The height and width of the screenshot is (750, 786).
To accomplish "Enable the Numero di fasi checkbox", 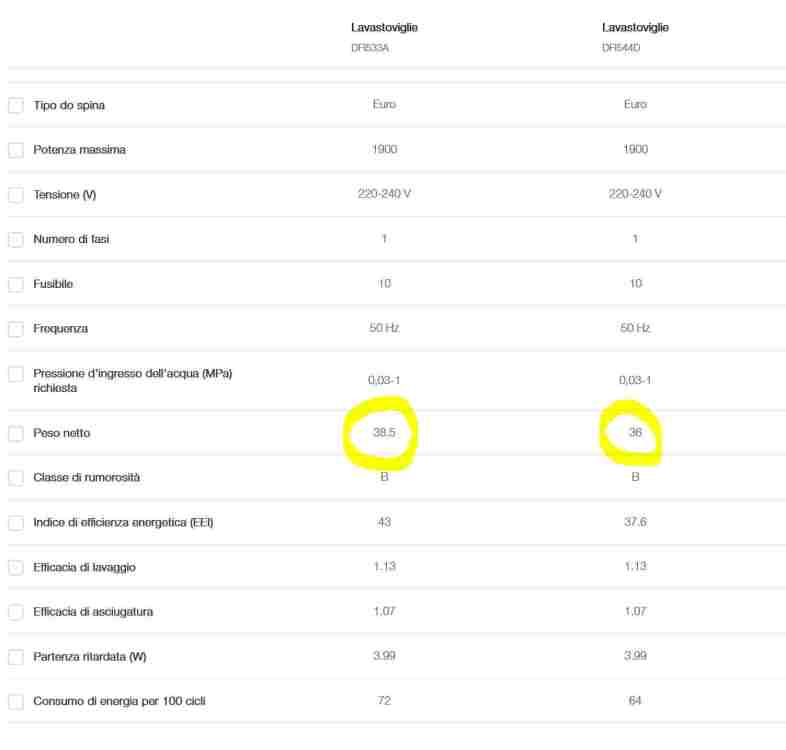I will 16,240.
